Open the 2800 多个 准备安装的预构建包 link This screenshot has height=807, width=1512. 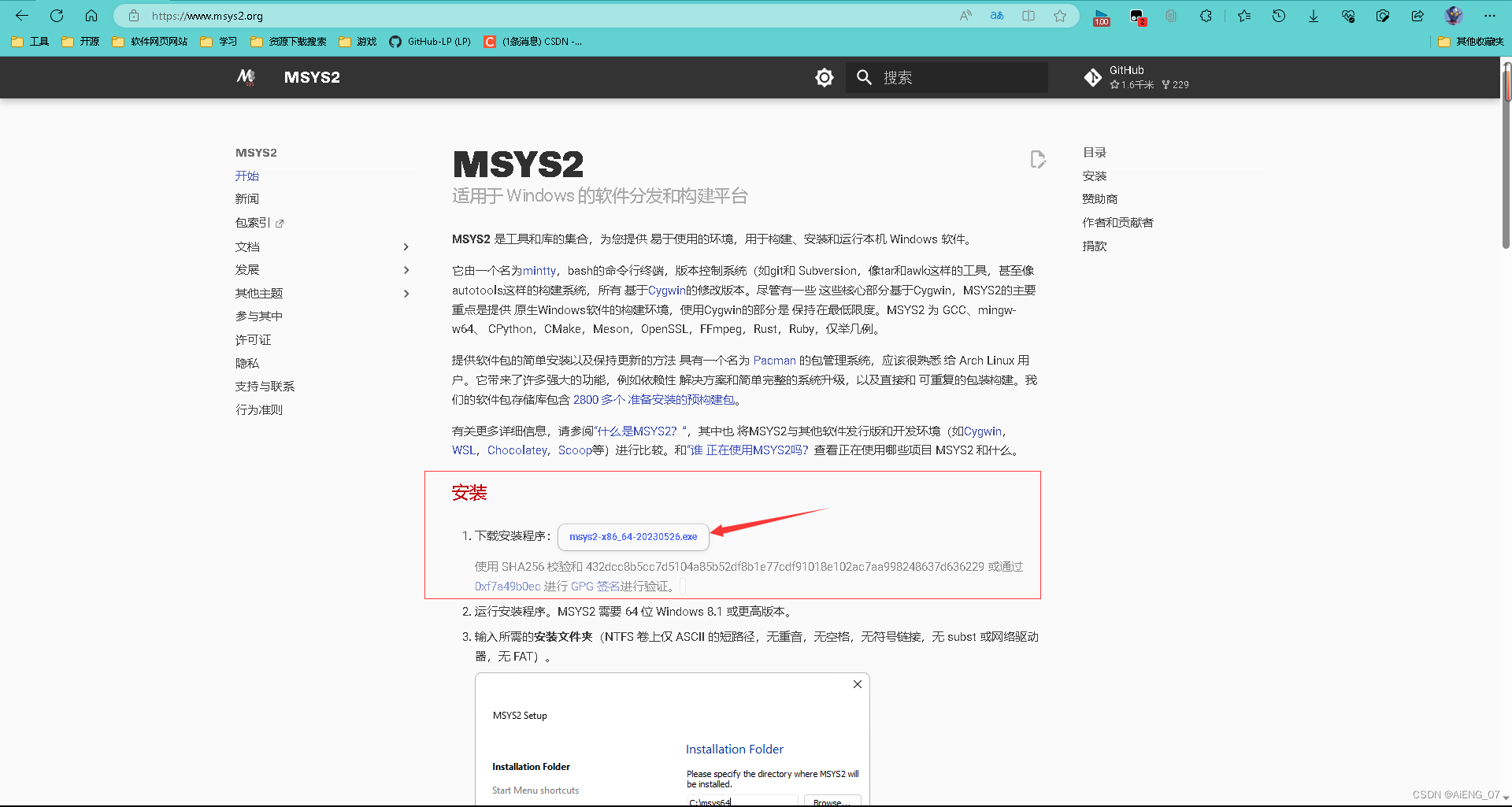(654, 400)
